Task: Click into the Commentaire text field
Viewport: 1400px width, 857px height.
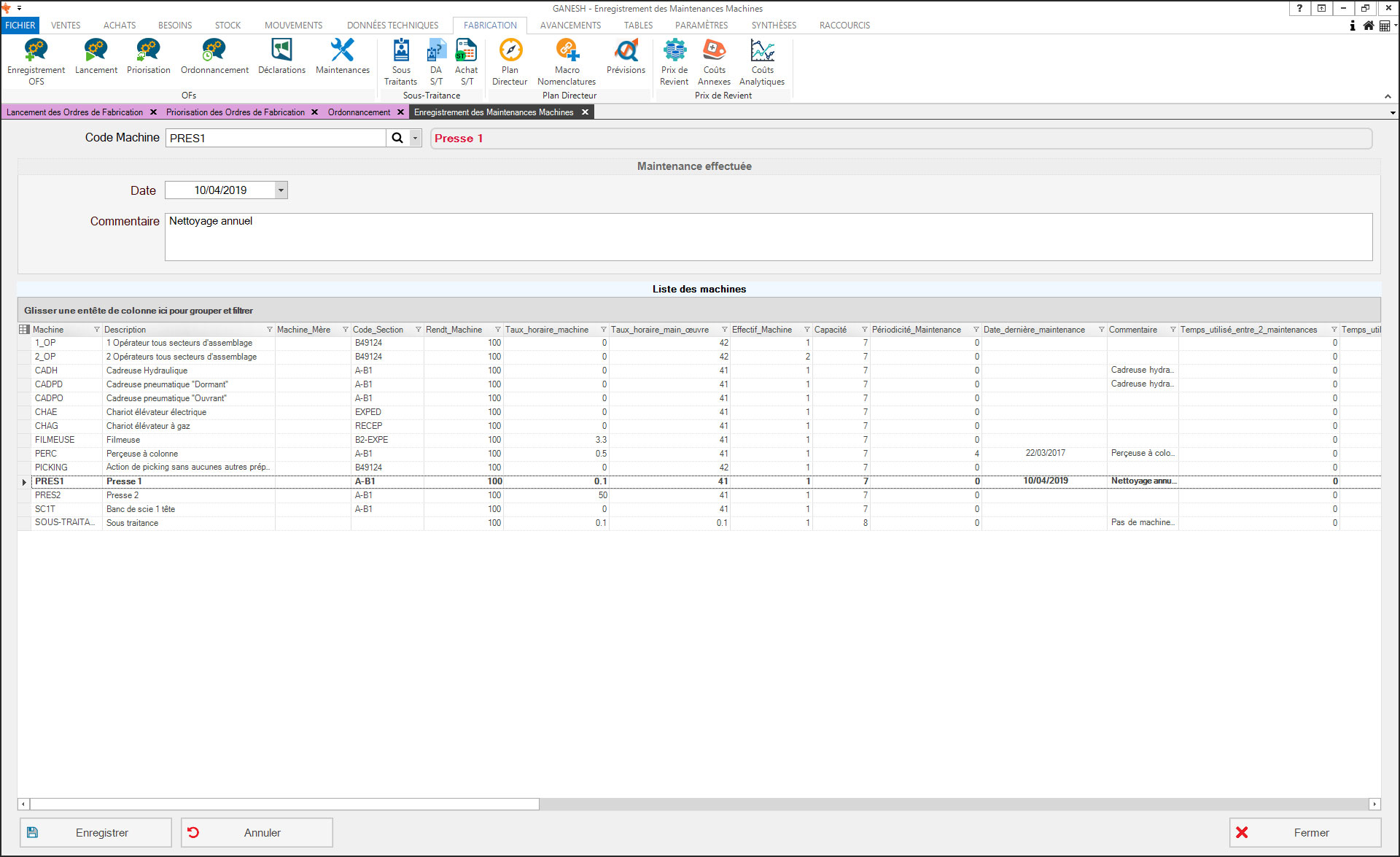Action: pos(768,237)
